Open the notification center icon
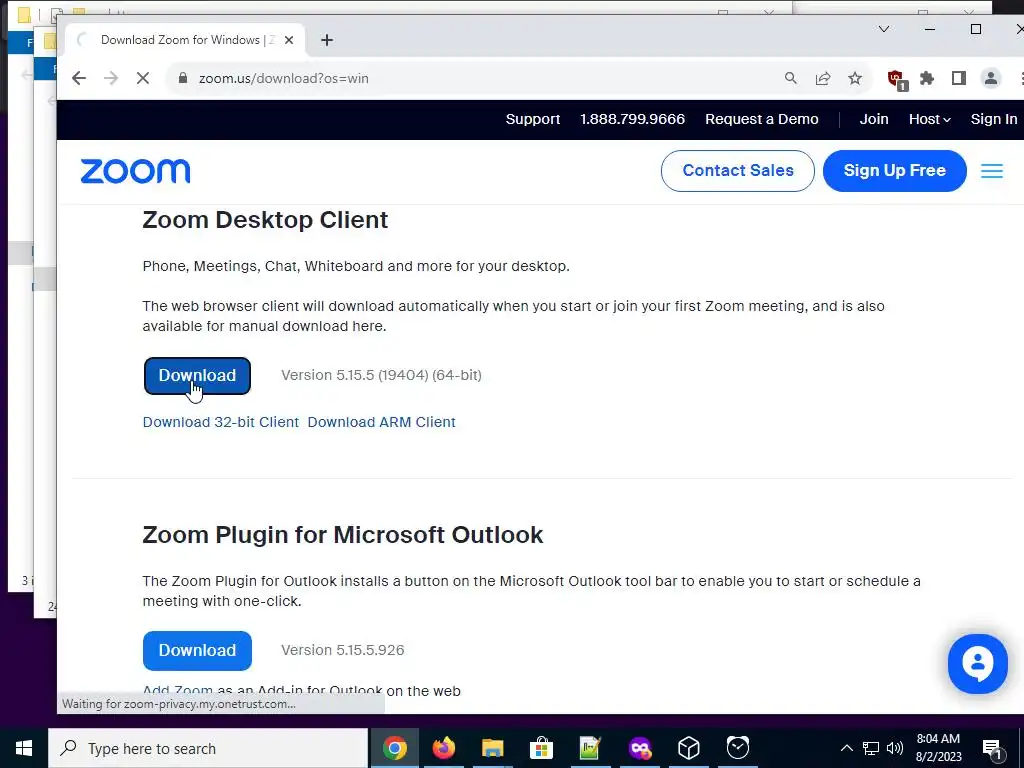The image size is (1024, 768). [992, 749]
